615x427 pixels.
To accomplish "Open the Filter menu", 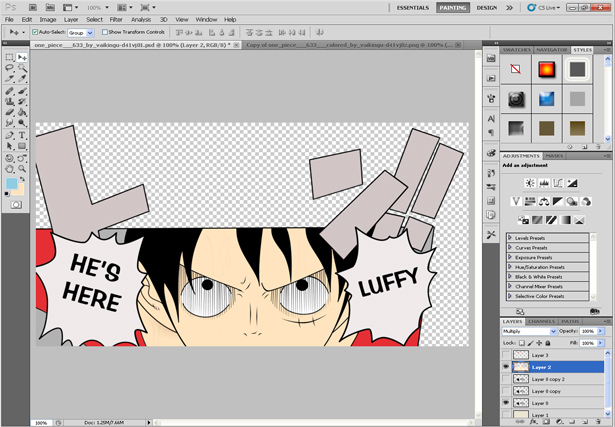I will (116, 20).
